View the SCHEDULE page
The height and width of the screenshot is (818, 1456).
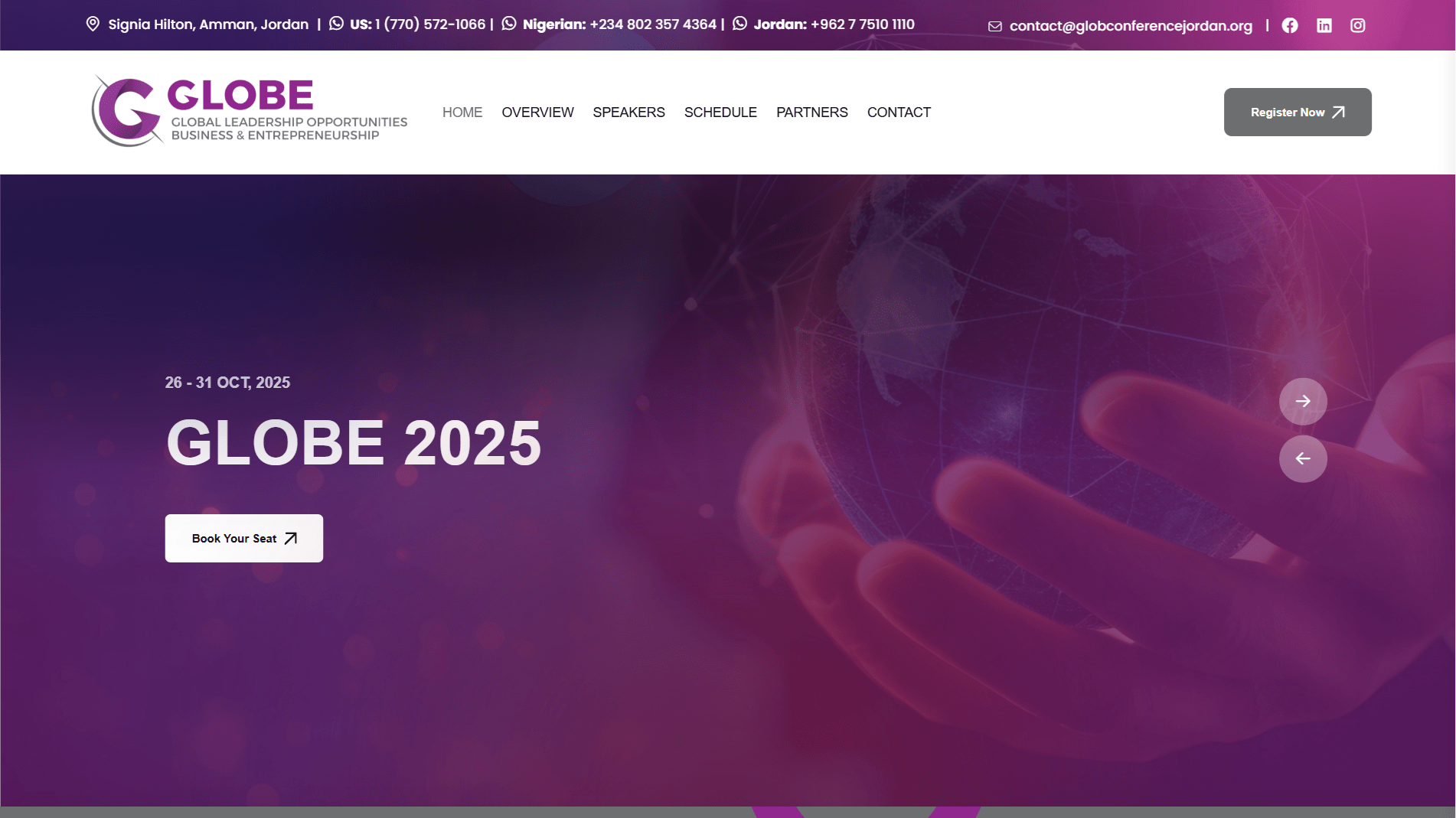coord(720,112)
